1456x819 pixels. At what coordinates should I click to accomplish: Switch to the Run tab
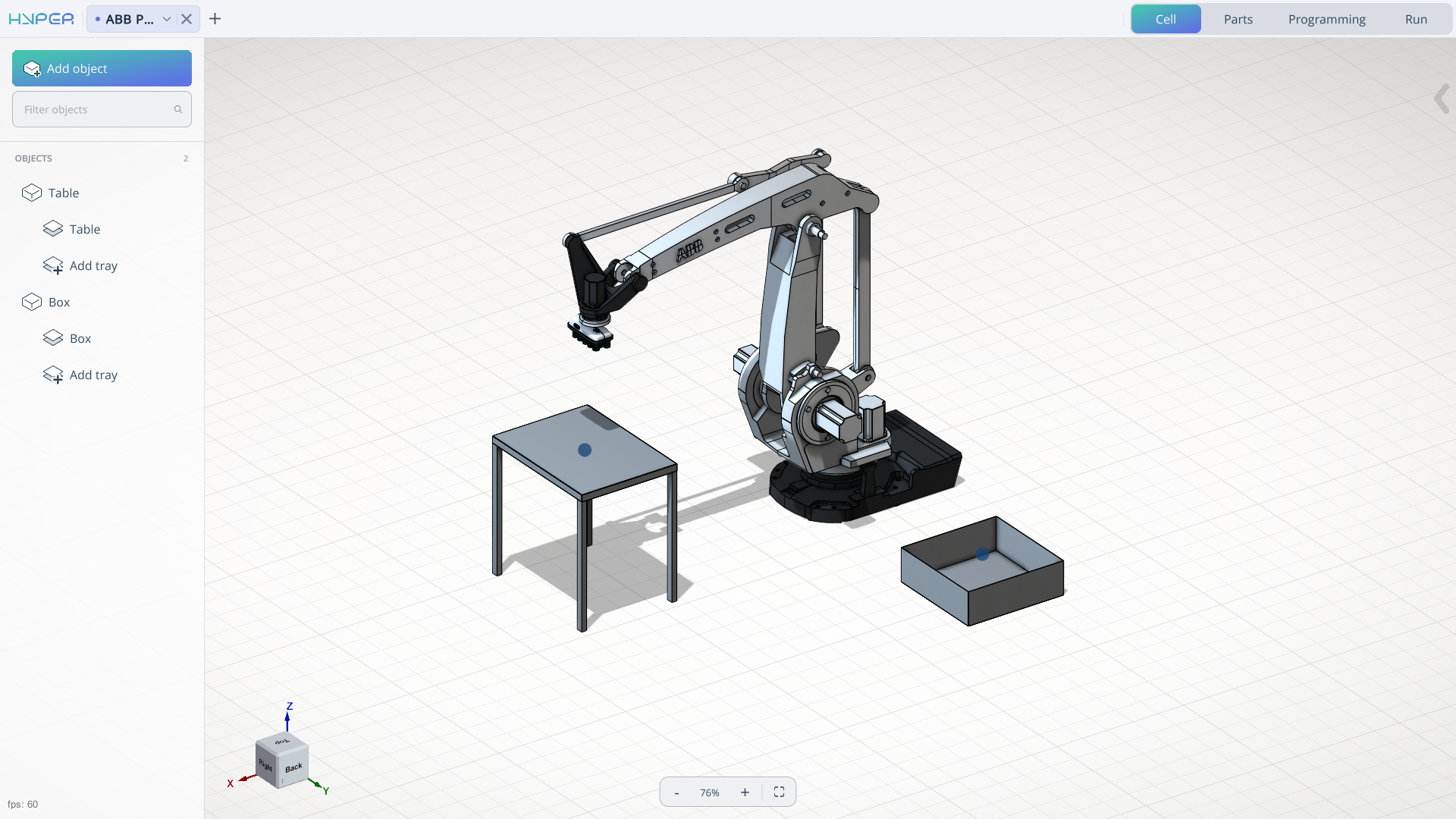pyautogui.click(x=1416, y=19)
